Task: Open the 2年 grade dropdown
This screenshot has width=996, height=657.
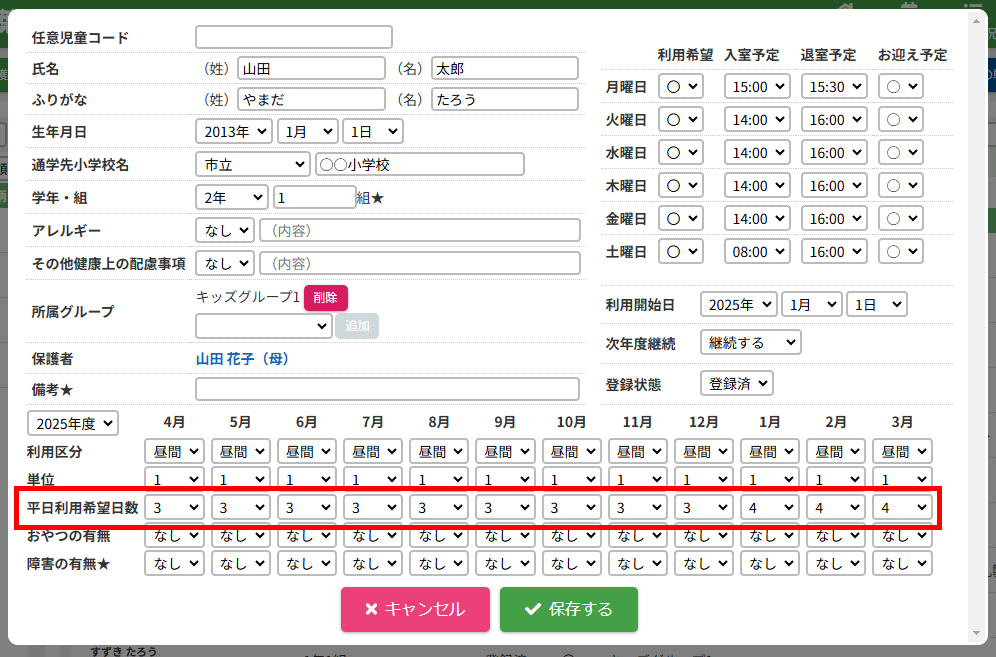Action: (232, 198)
